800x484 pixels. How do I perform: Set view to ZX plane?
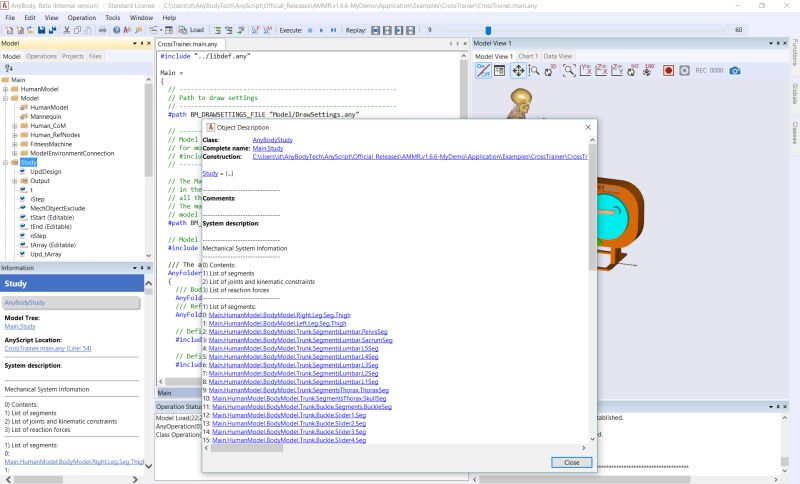(602, 70)
